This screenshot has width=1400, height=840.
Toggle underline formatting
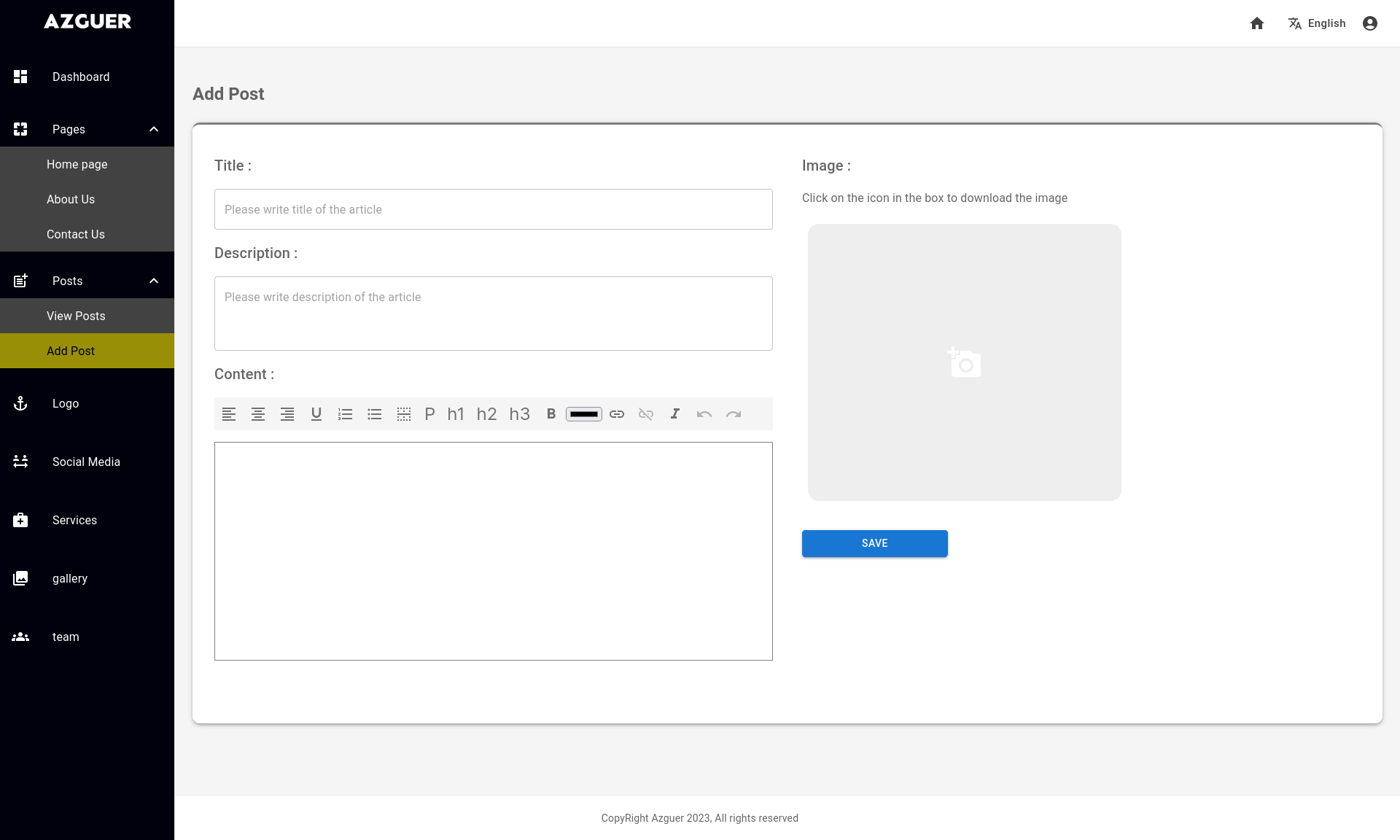click(316, 414)
